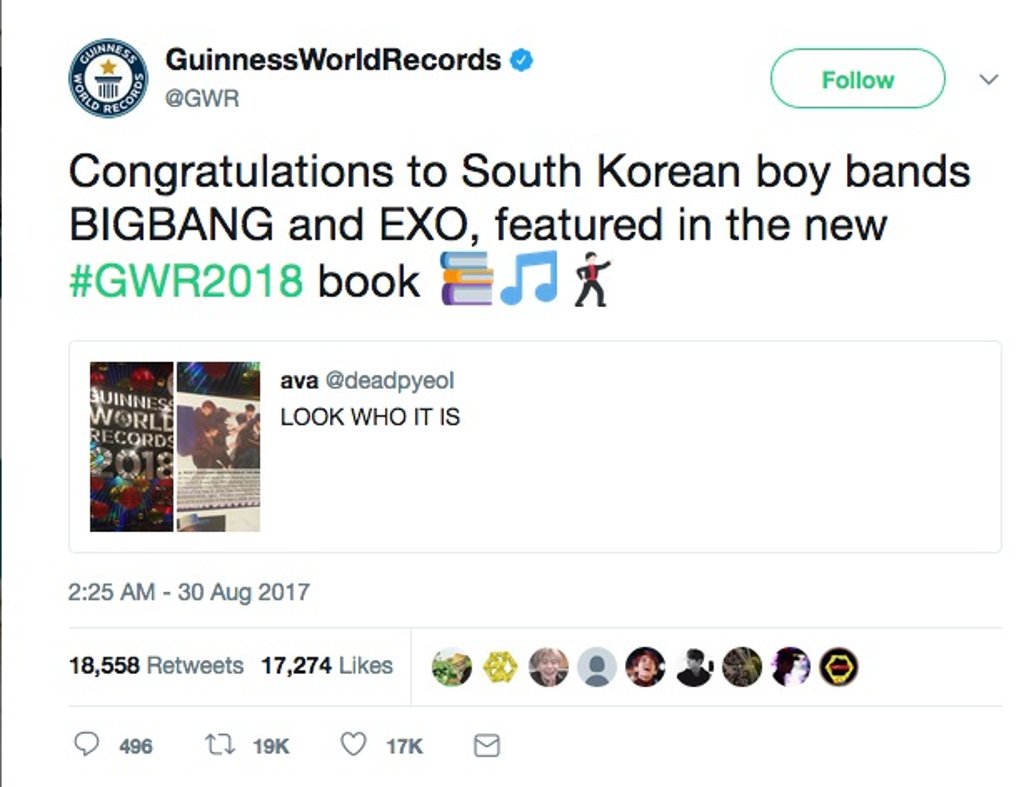
Task: Open the black hexagon red lips avatar
Action: pyautogui.click(x=839, y=667)
